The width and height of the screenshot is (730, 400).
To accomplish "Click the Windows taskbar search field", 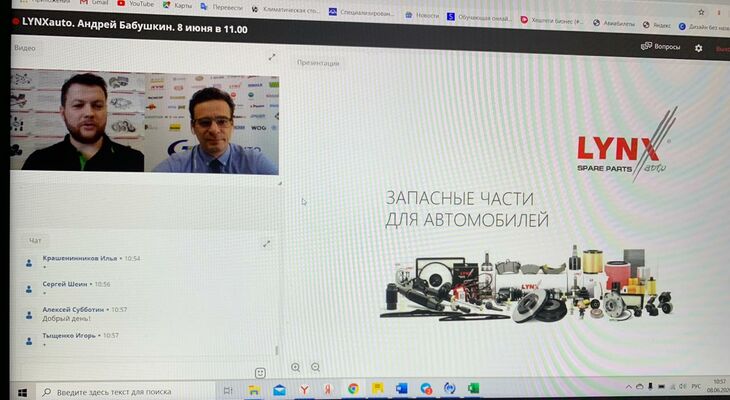I will click(126, 392).
